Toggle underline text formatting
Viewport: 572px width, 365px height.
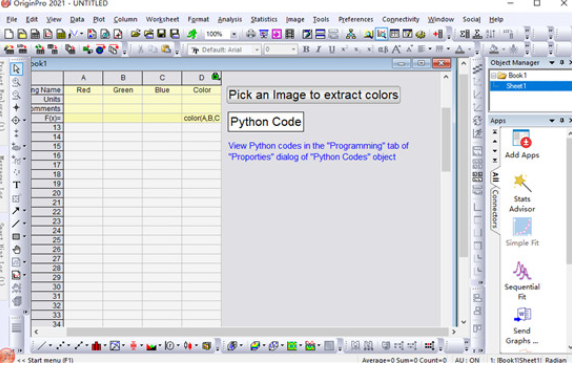[331, 49]
